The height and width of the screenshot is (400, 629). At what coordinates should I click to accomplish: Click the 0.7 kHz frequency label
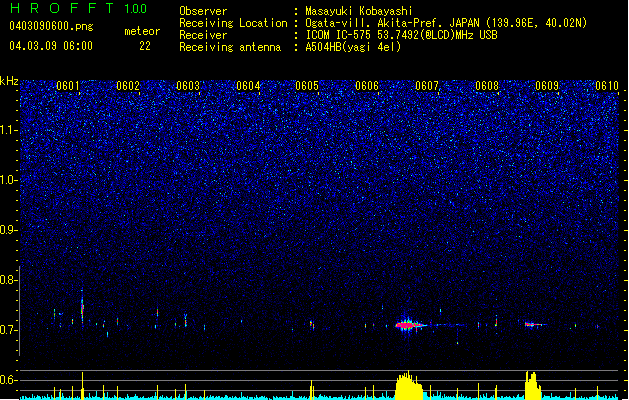[9, 330]
